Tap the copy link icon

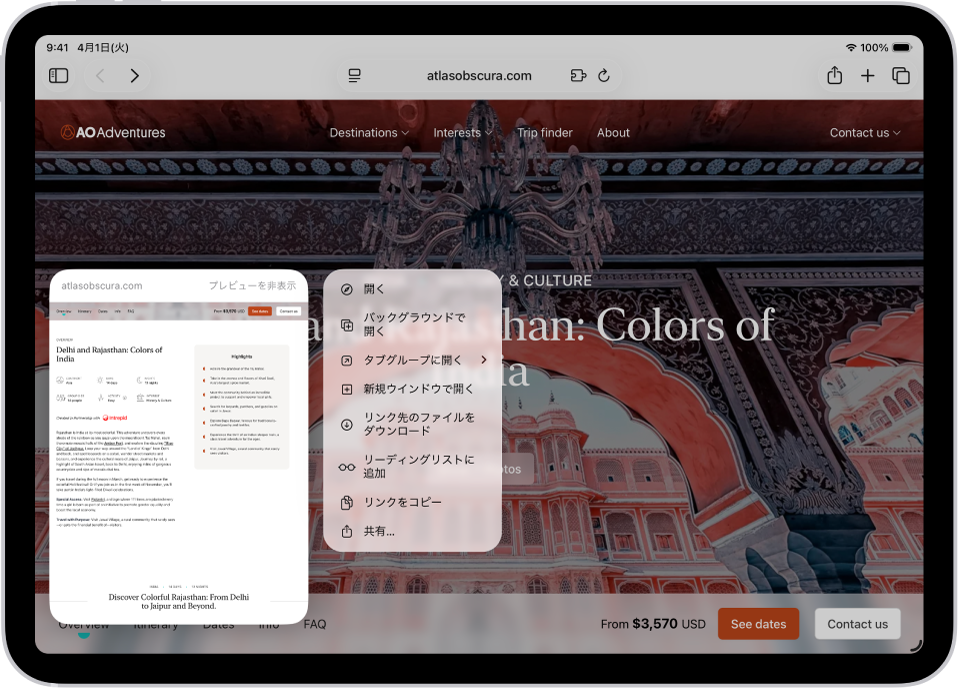coord(347,503)
